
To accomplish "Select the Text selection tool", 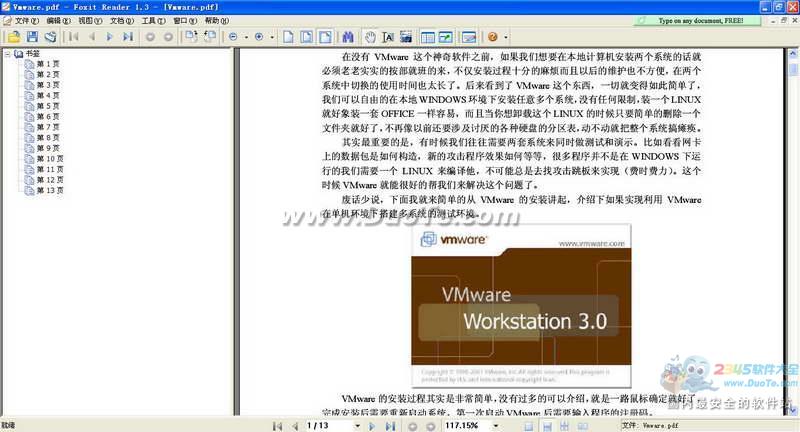I will [388, 37].
